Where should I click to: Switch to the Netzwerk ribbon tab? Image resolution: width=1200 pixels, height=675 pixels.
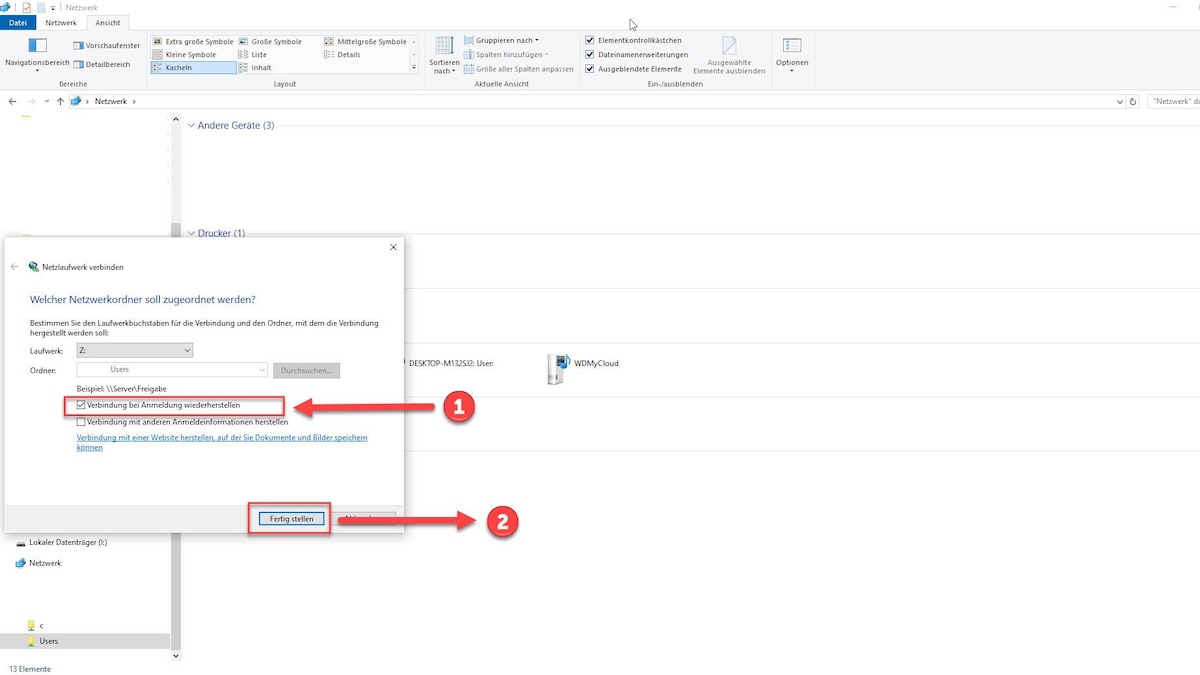click(61, 22)
